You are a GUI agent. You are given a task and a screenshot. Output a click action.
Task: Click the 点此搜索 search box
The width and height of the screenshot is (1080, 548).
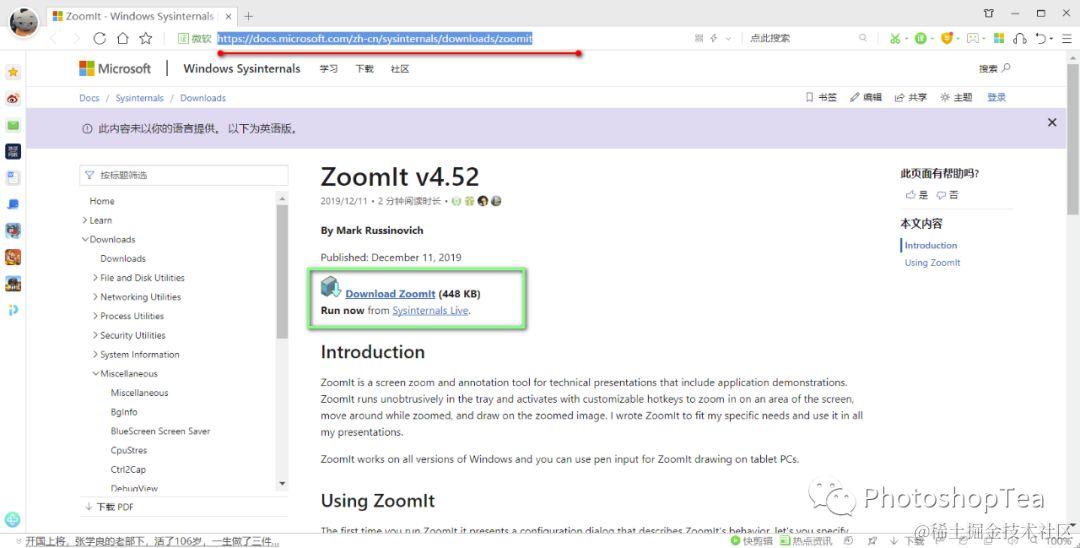tap(801, 39)
